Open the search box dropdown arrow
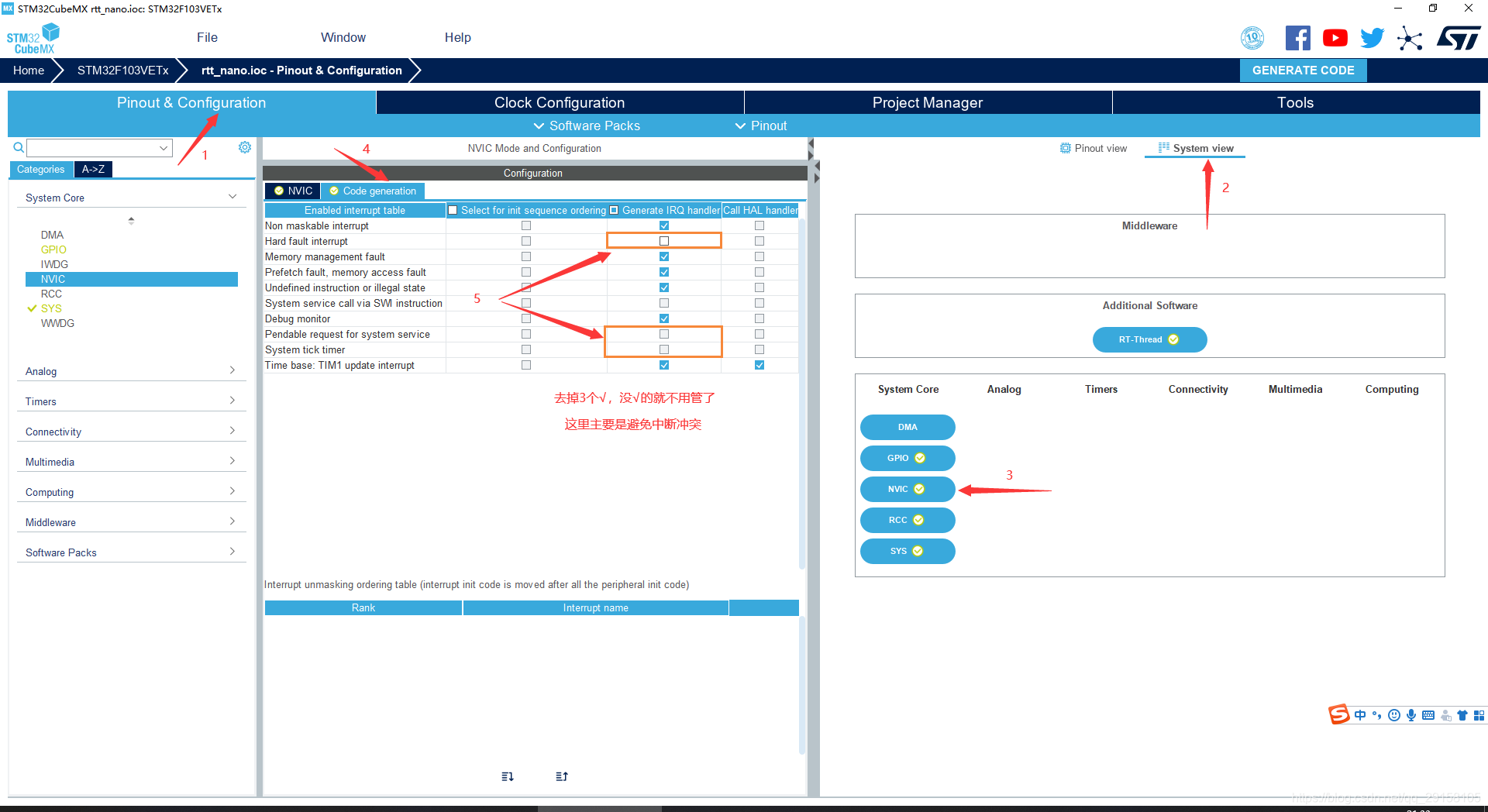The width and height of the screenshot is (1488, 812). point(164,147)
